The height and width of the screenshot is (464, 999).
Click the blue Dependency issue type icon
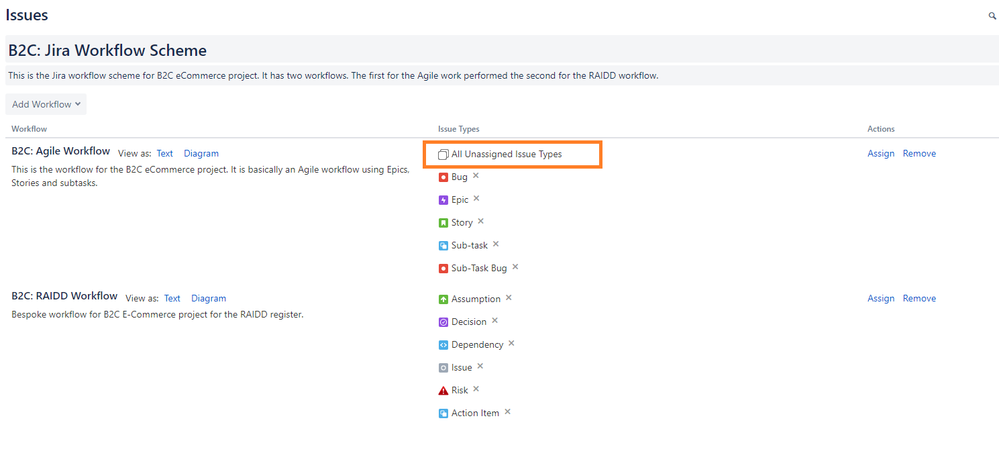pos(443,345)
